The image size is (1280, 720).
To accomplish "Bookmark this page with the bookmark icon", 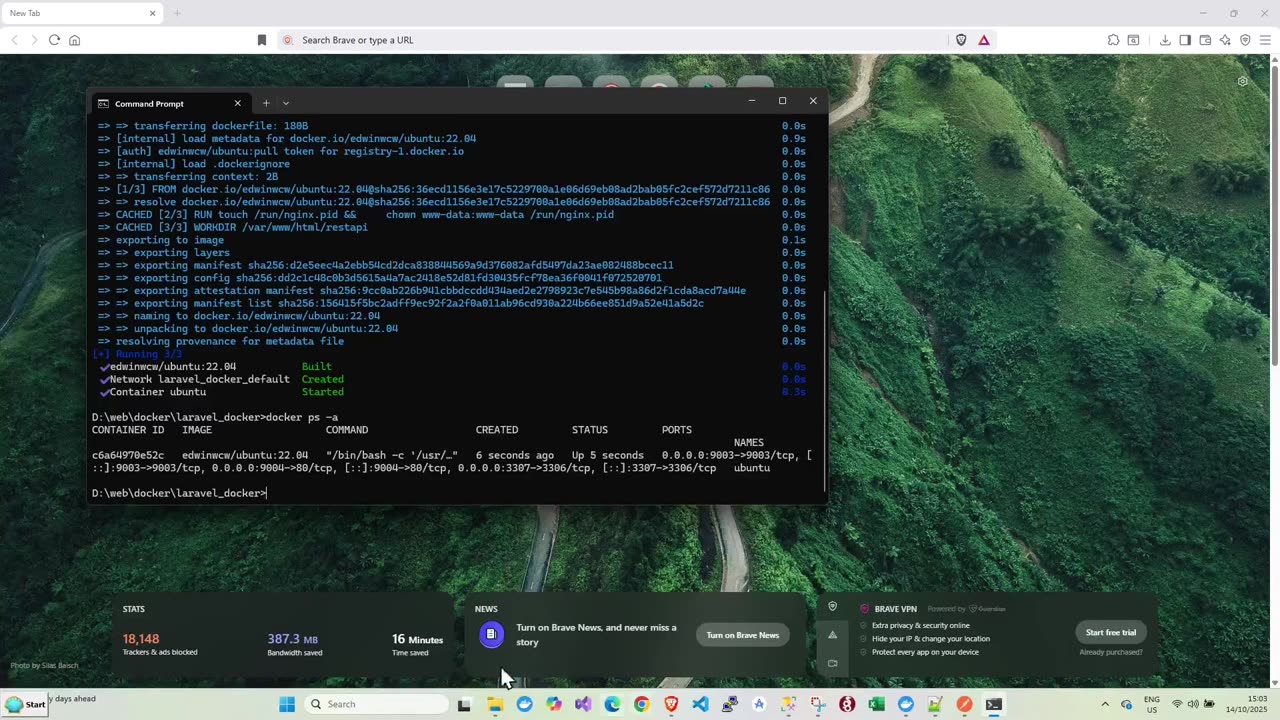I will click(x=262, y=40).
